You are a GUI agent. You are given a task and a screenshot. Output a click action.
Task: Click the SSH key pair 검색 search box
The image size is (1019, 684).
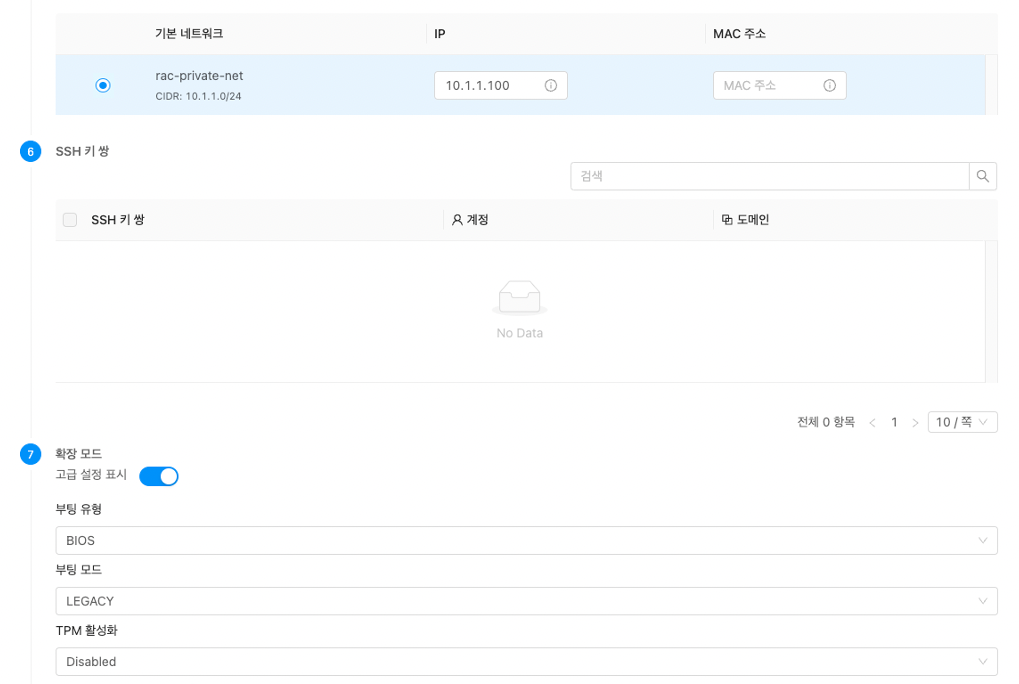[x=768, y=176]
